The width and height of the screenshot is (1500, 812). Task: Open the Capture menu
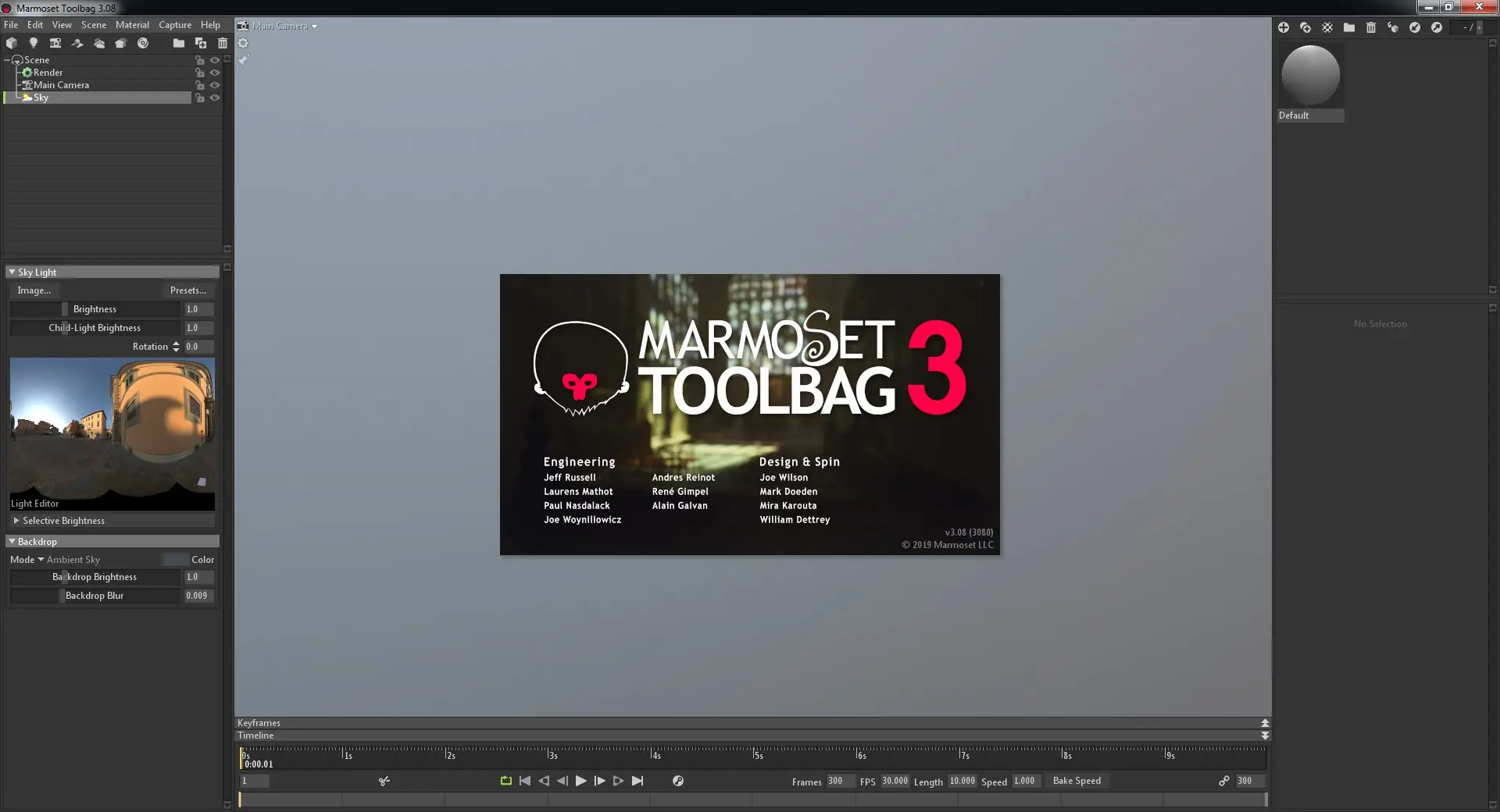coord(175,25)
